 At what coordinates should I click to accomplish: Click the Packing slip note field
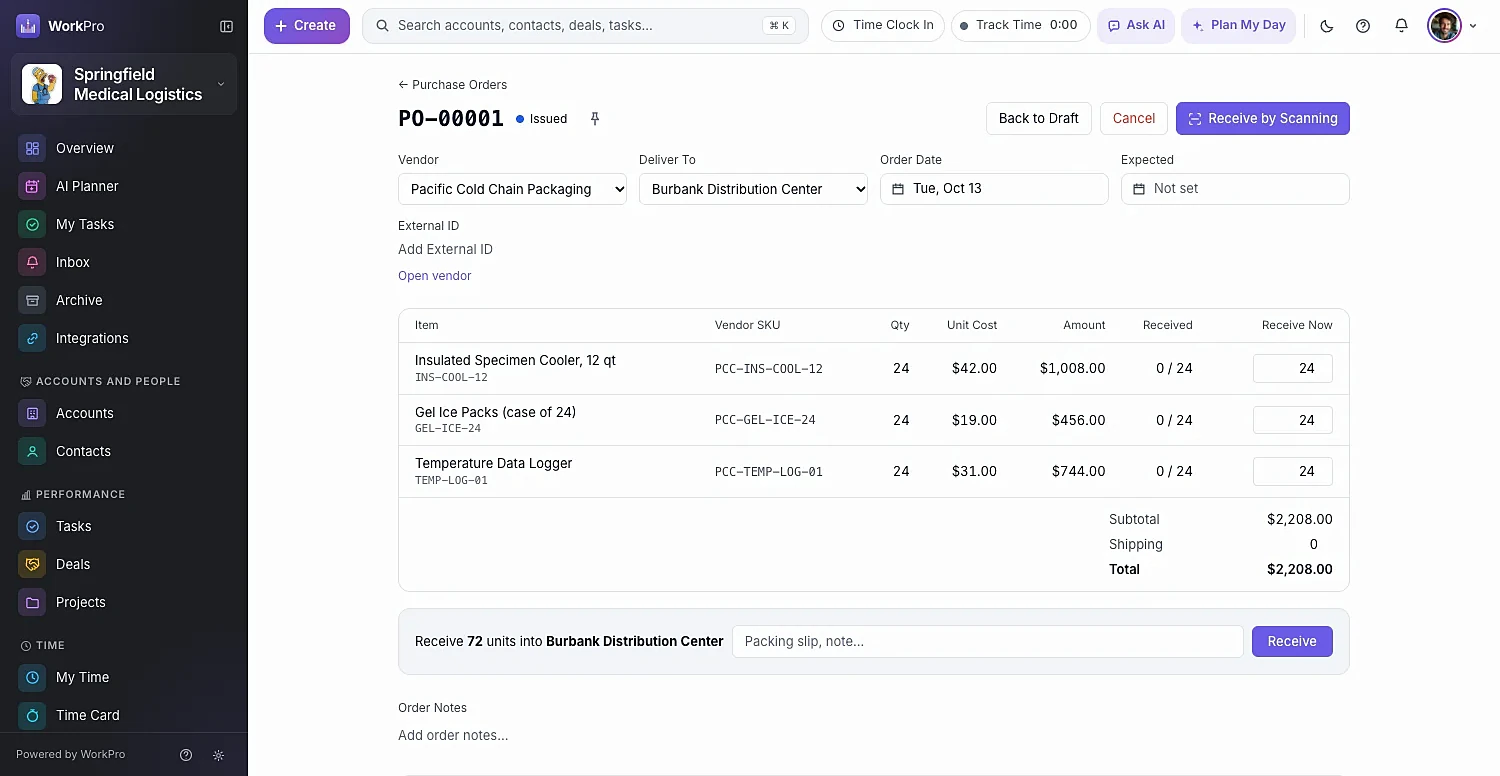click(988, 641)
